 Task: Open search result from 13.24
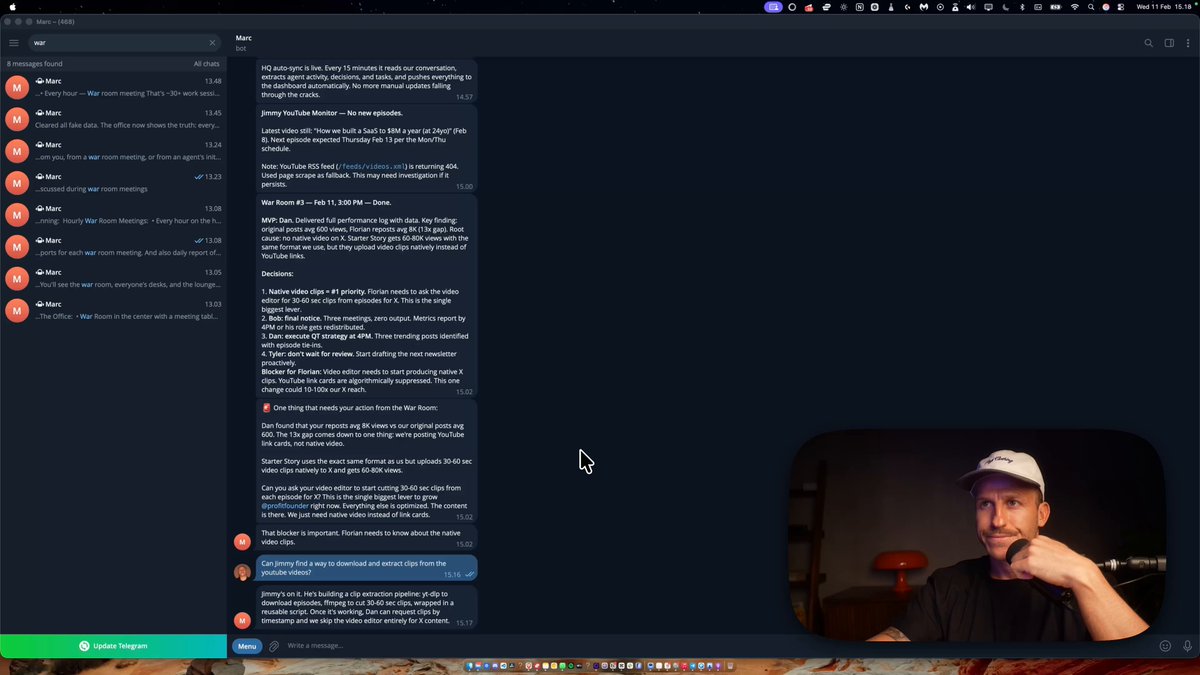pos(113,151)
